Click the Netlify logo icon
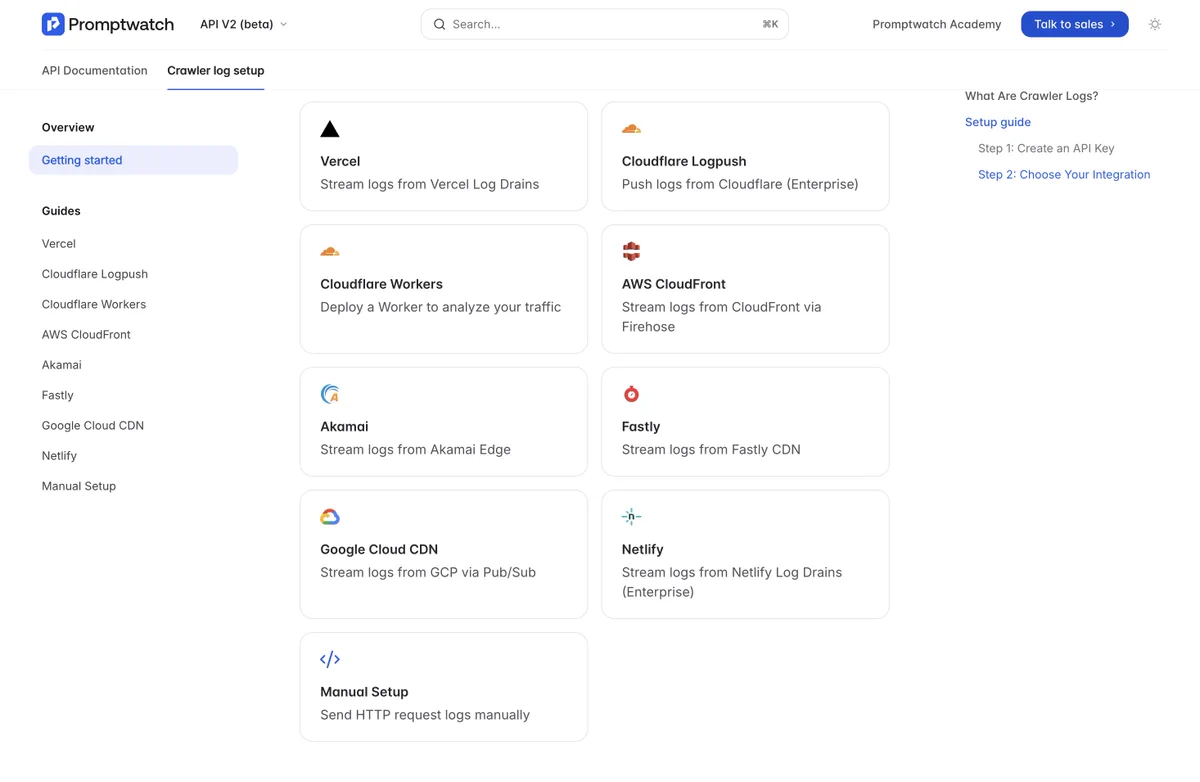The width and height of the screenshot is (1200, 782). [x=631, y=517]
